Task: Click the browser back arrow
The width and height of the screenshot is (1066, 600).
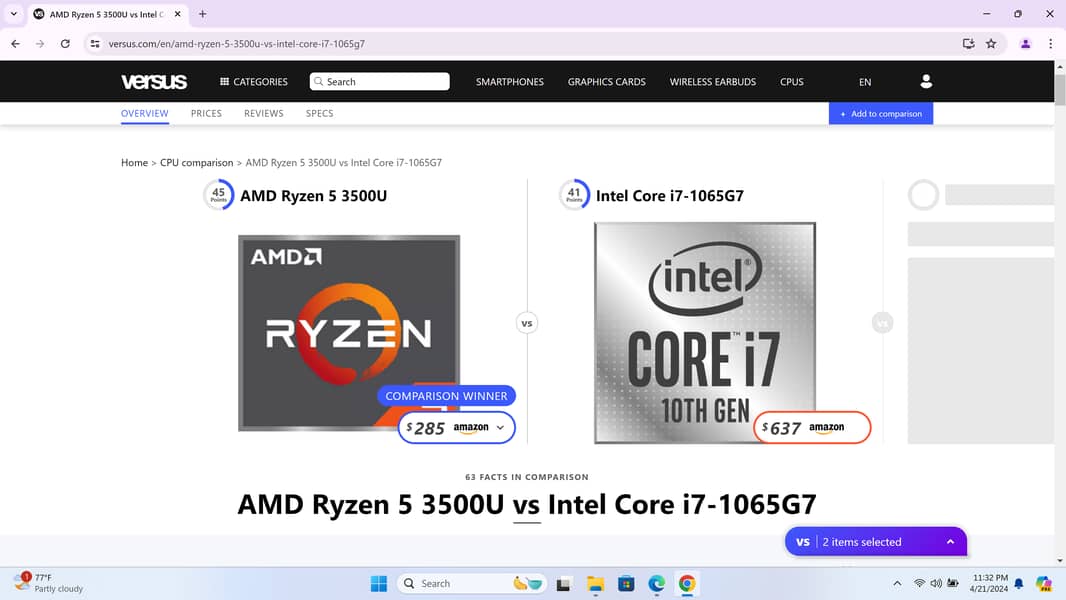Action: click(15, 43)
